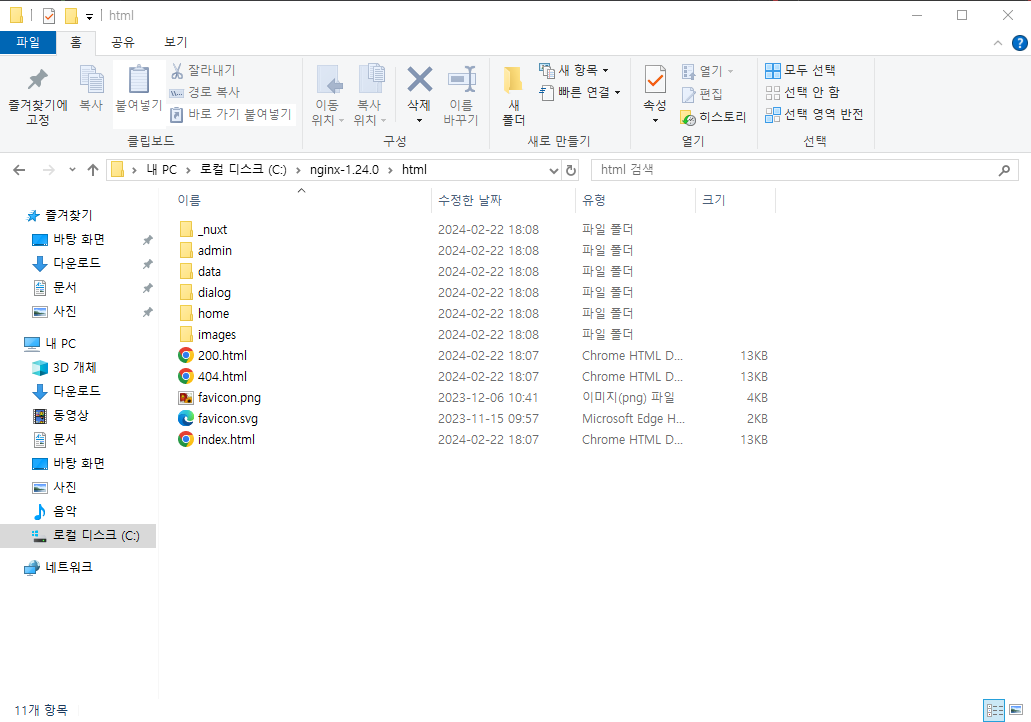The image size is (1031, 722).
Task: Create a 새 폴더 (New folder)
Action: pos(514,96)
